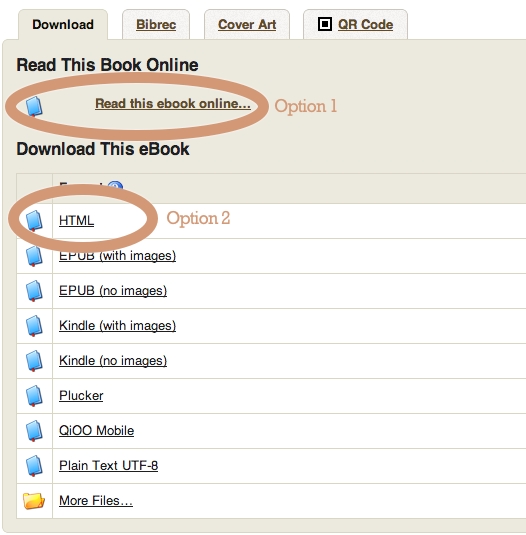
Task: Click the book icon for EPUB (no images)
Action: 34,291
